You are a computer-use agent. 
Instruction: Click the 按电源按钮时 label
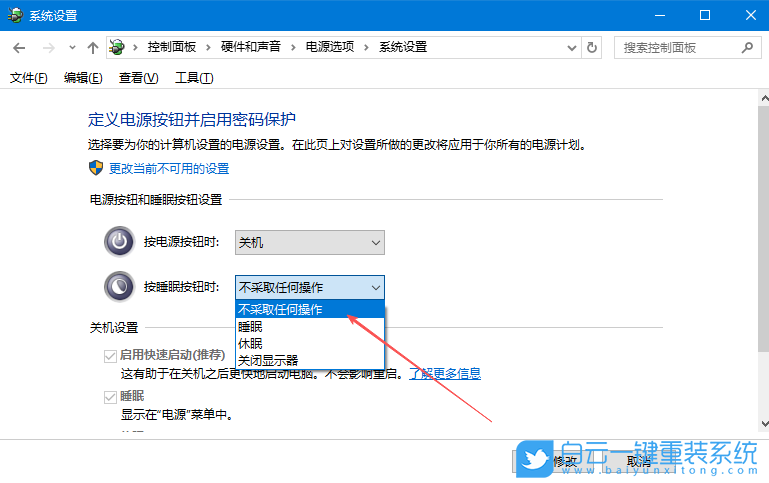[x=181, y=242]
